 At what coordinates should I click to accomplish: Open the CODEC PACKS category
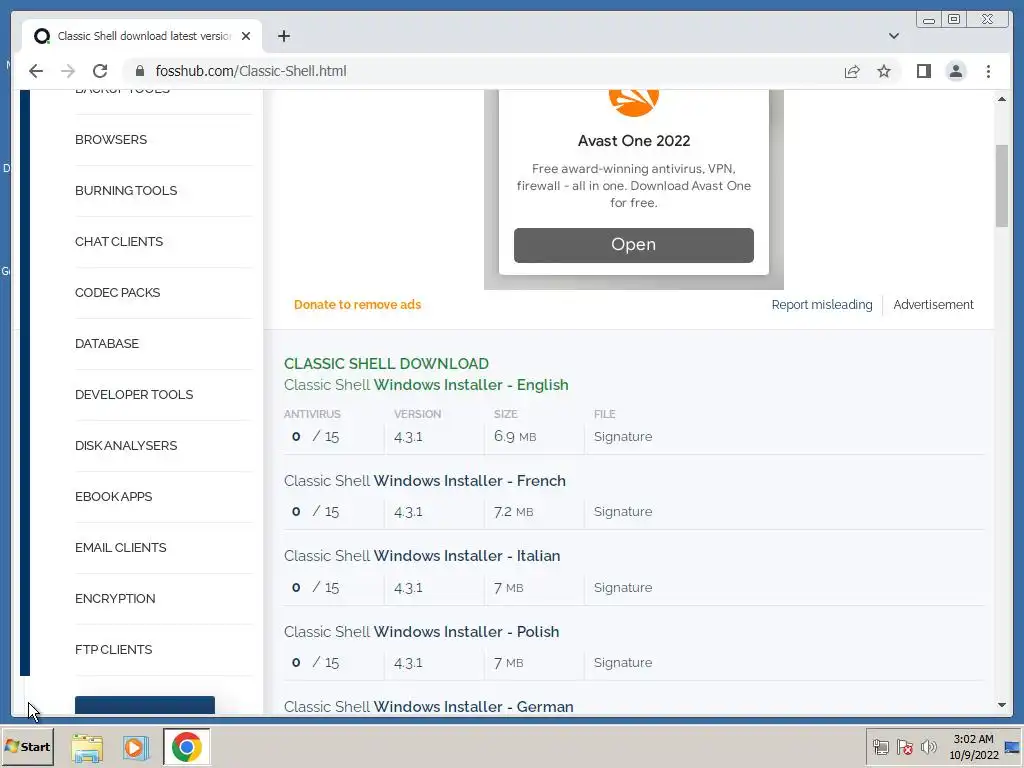118,293
